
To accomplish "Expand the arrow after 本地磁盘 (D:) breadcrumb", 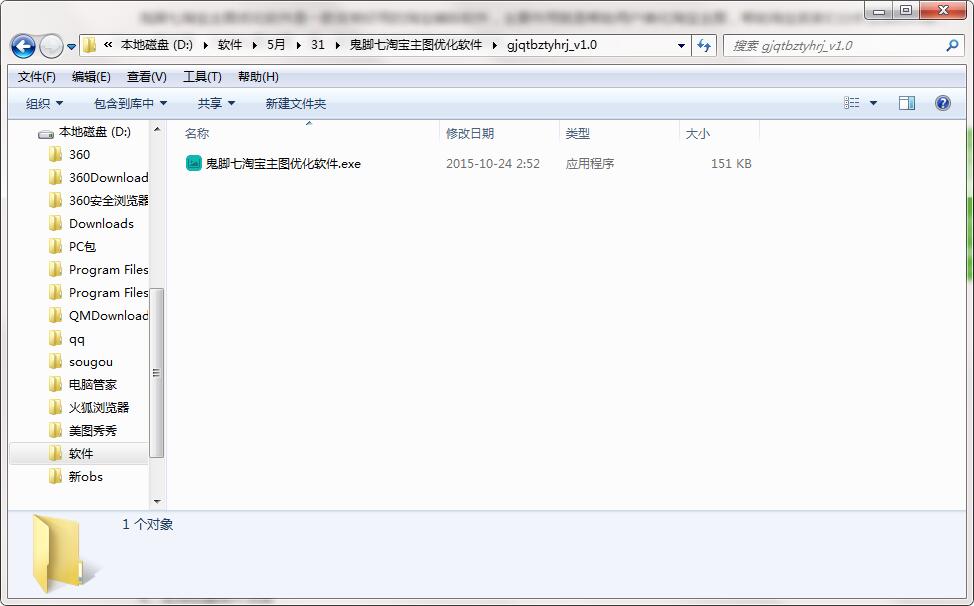I will (206, 45).
